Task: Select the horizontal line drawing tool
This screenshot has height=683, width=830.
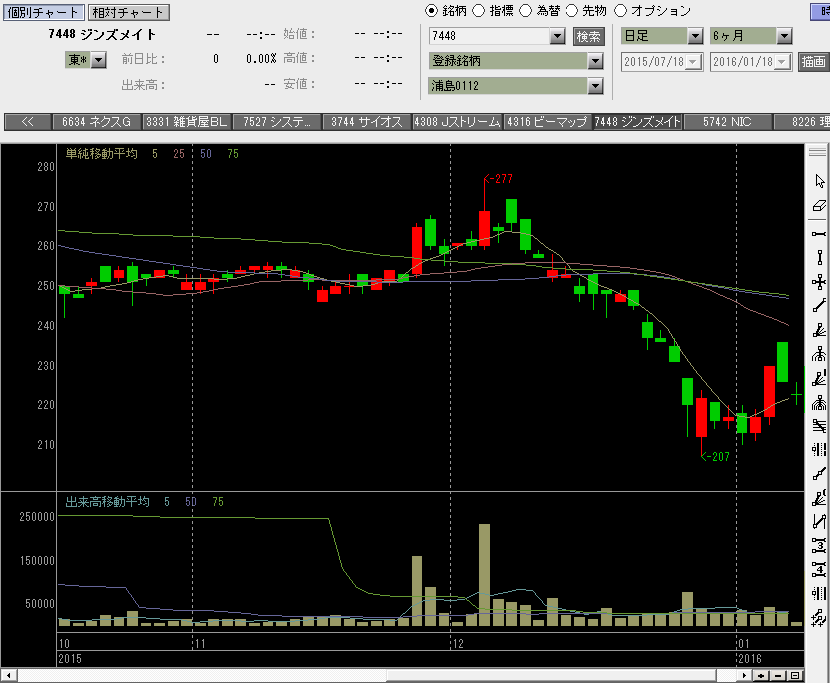Action: (819, 233)
